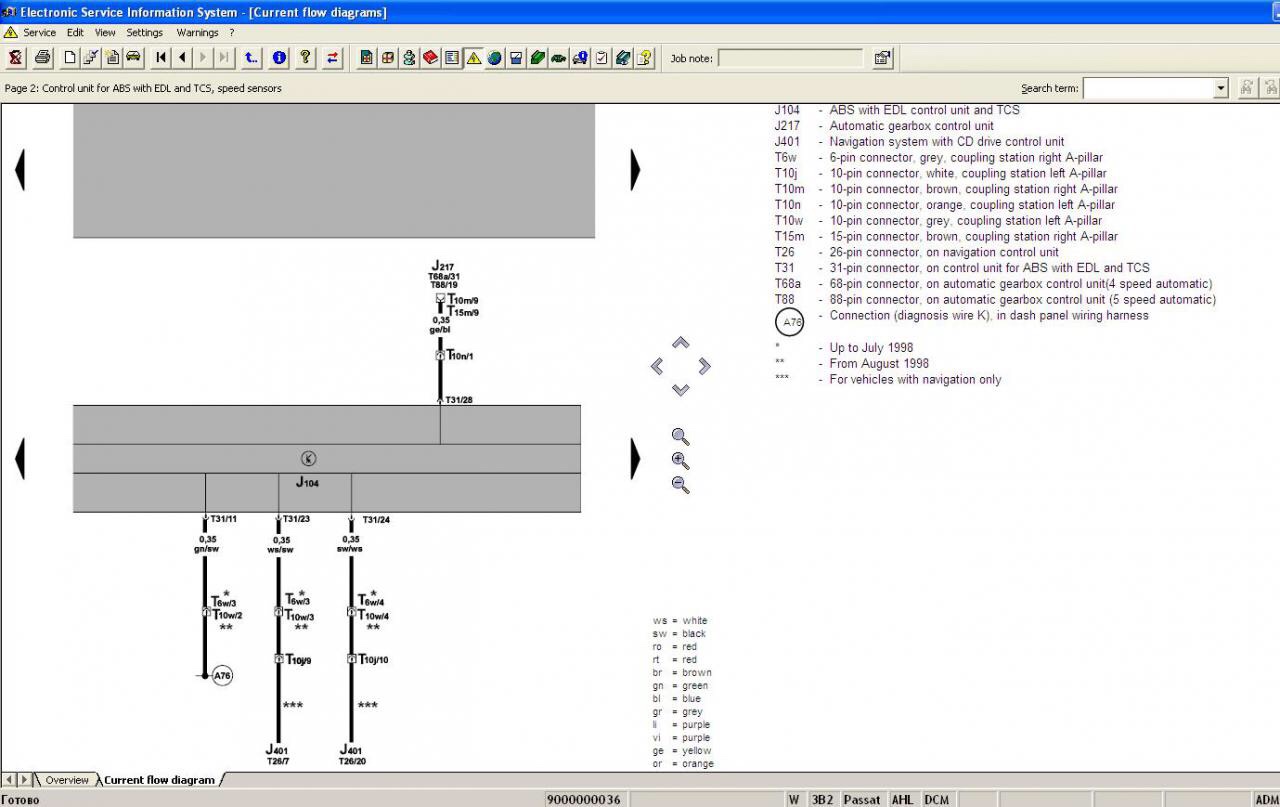Open the ? help menu
This screenshot has height=807, width=1280.
click(231, 33)
